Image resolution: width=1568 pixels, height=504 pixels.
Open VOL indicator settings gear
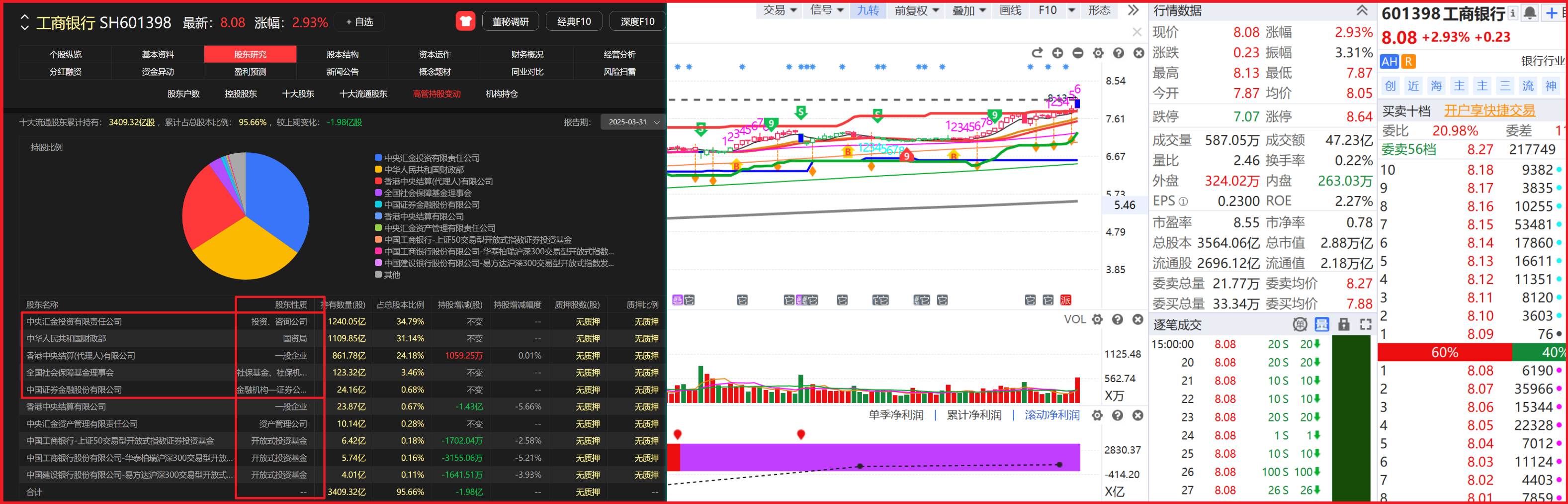[x=1097, y=319]
